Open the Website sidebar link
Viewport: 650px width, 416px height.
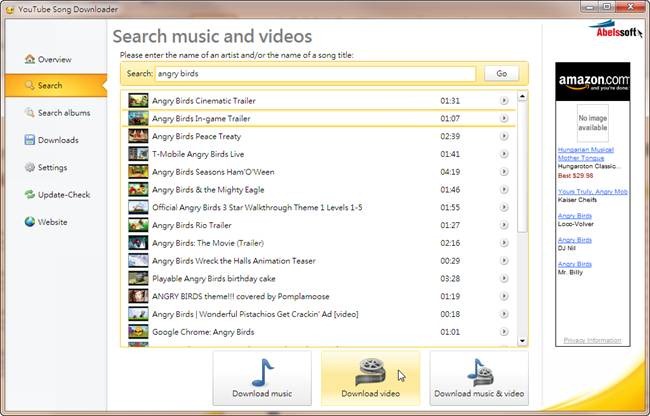46,222
